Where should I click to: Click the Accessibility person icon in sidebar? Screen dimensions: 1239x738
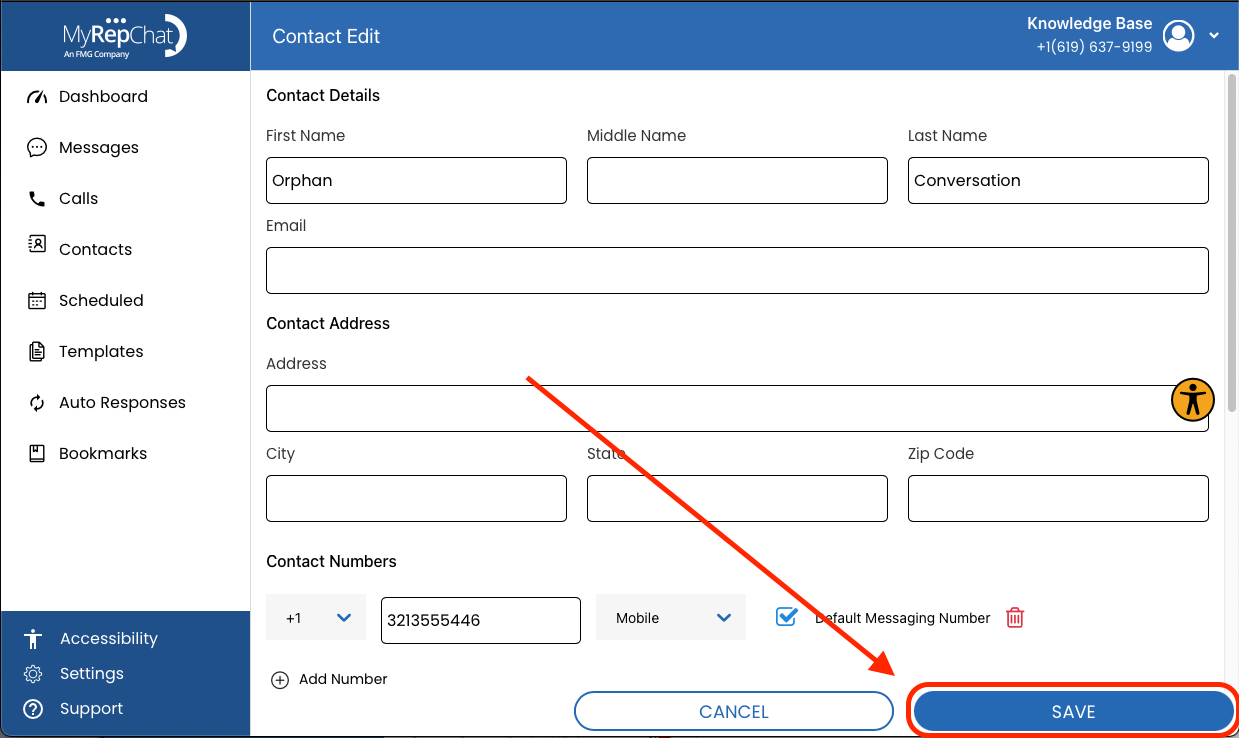(x=33, y=639)
